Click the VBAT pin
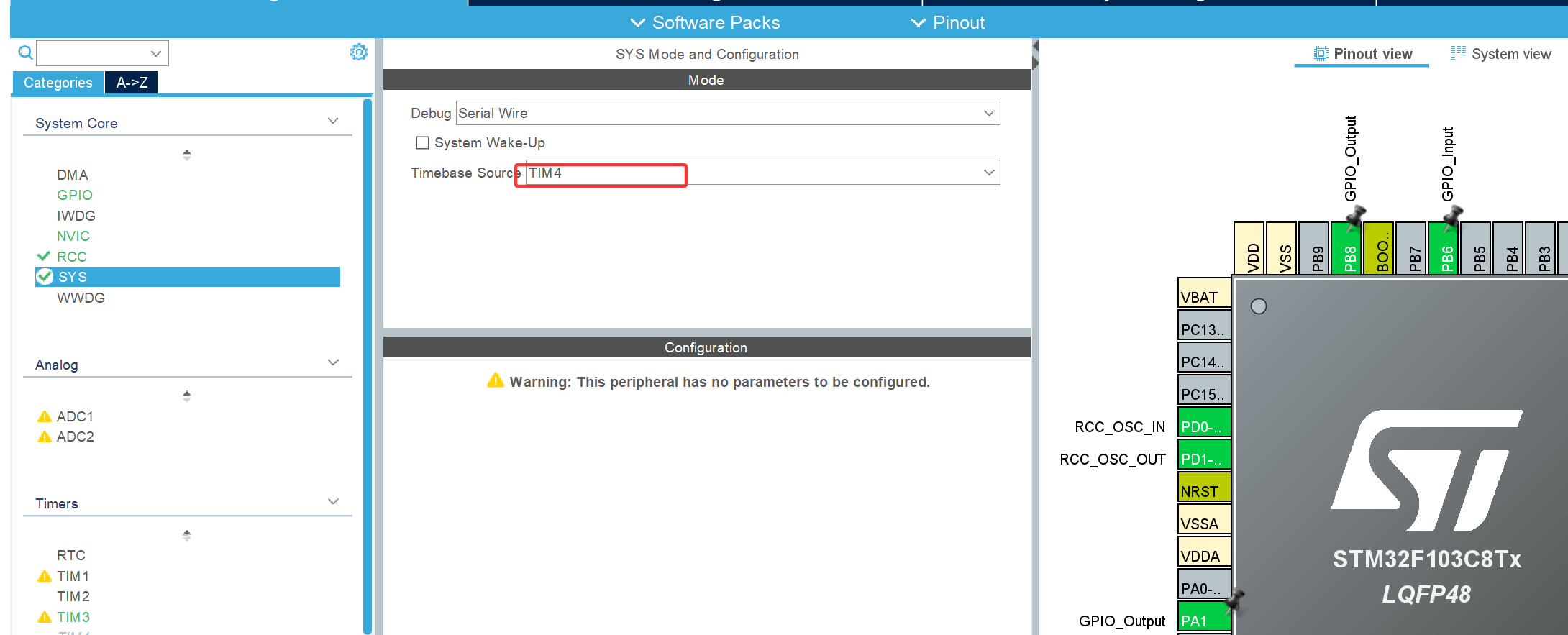 [1204, 292]
